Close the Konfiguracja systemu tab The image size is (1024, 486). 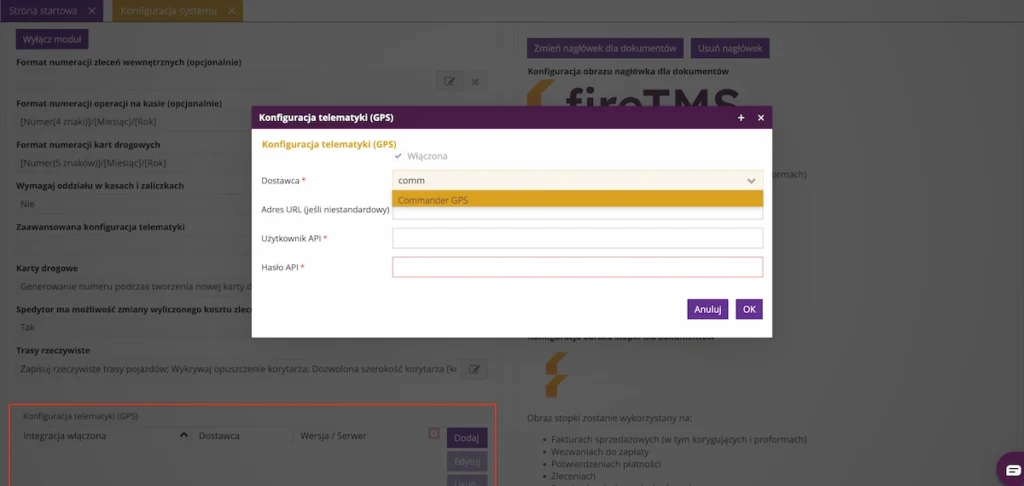231,11
